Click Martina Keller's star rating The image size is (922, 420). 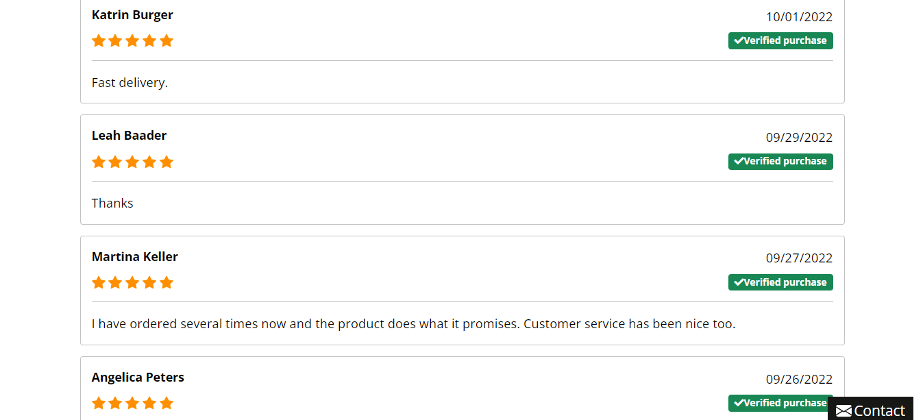pos(132,282)
